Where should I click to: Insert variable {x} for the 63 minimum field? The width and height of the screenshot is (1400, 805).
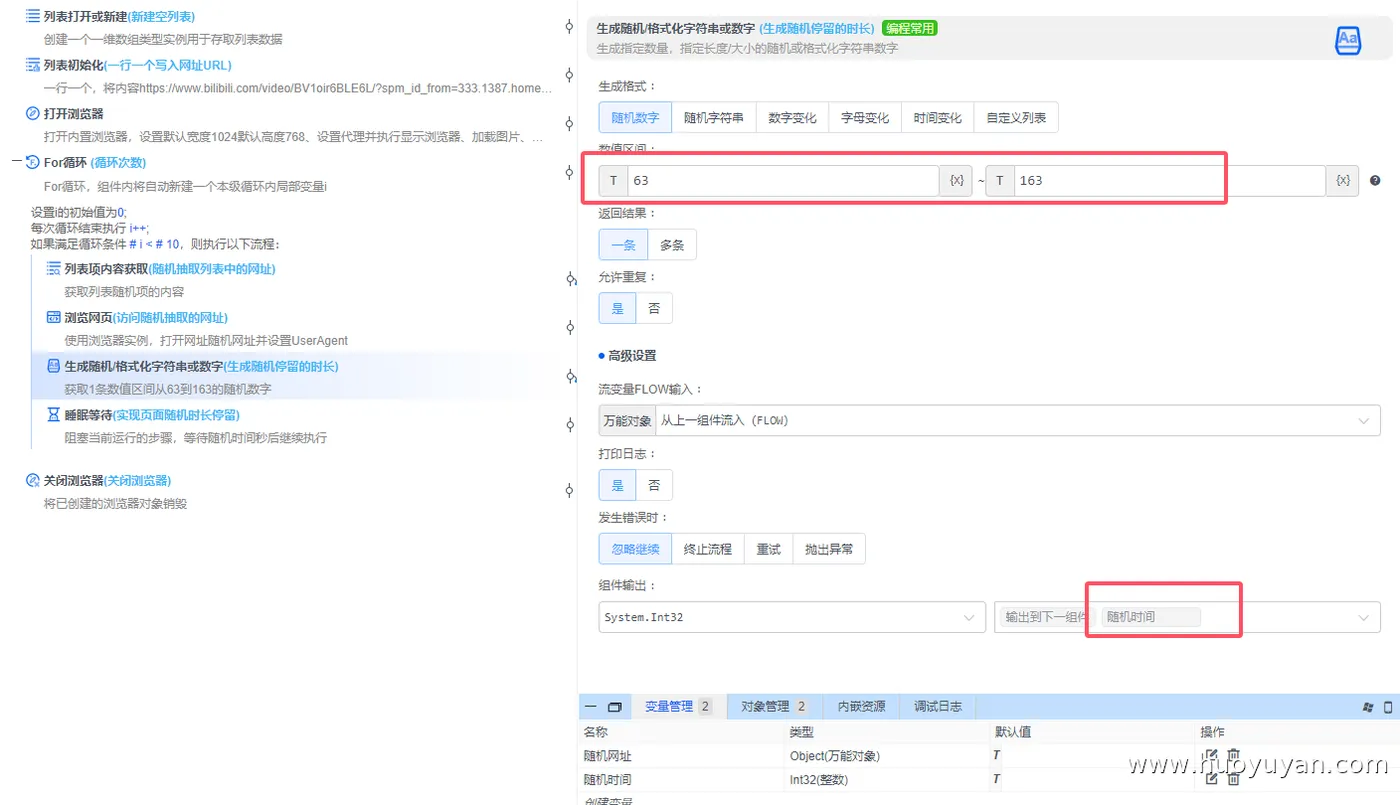point(956,181)
